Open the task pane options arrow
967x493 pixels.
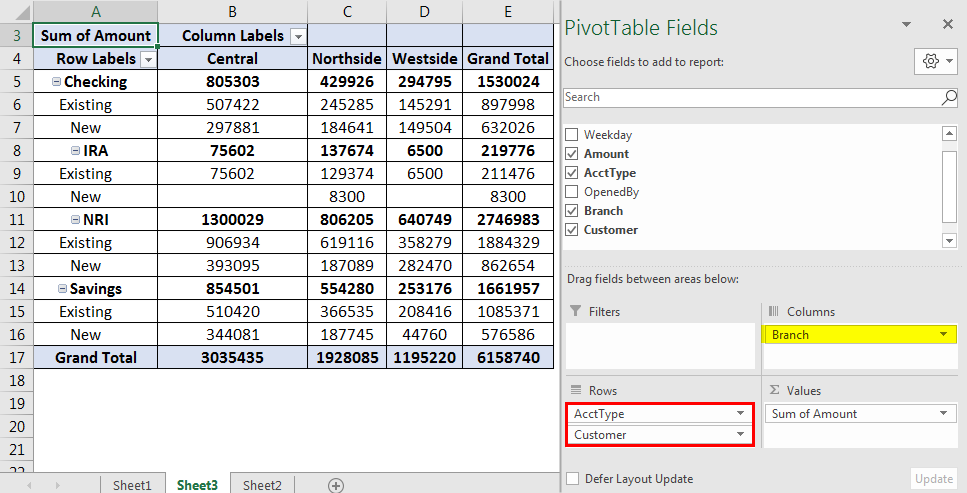point(906,24)
